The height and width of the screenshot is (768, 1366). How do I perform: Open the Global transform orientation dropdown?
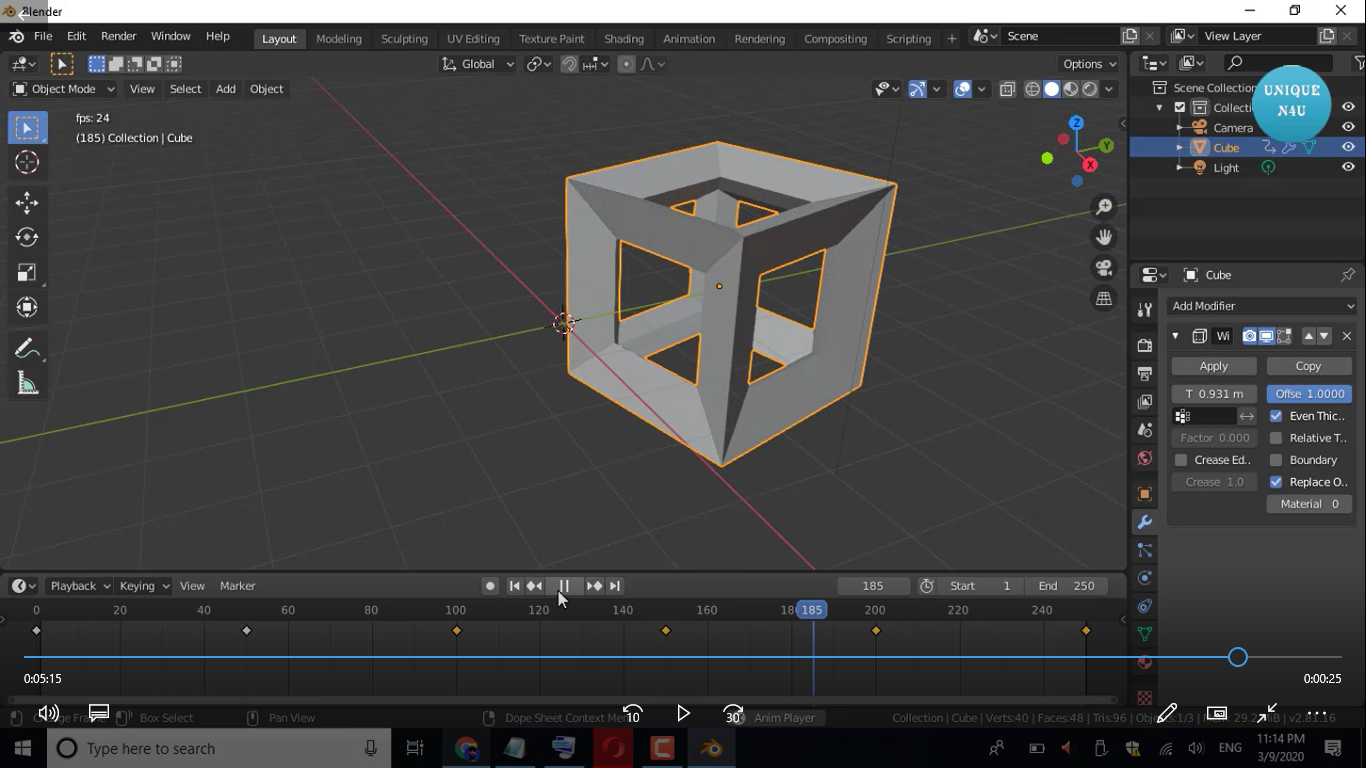point(478,64)
